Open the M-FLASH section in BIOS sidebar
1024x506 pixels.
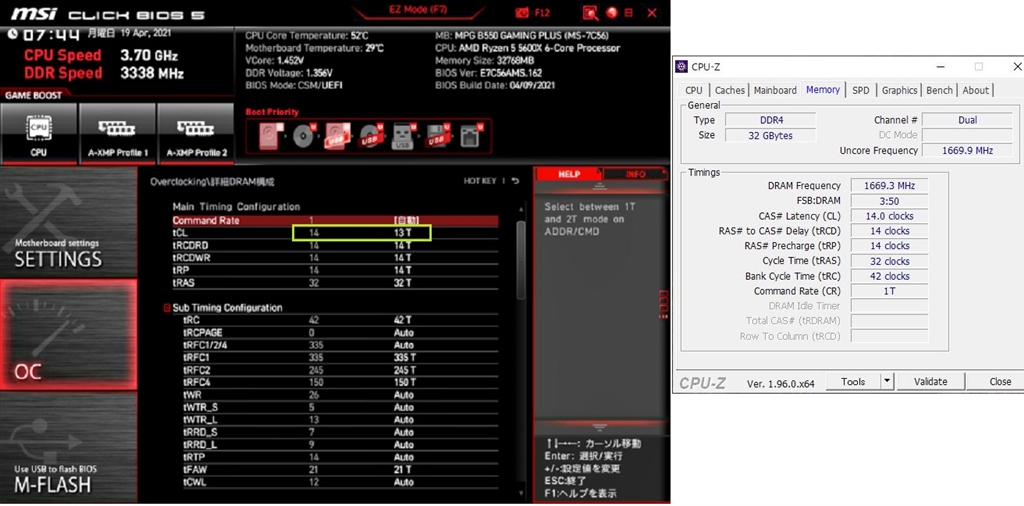coord(69,448)
